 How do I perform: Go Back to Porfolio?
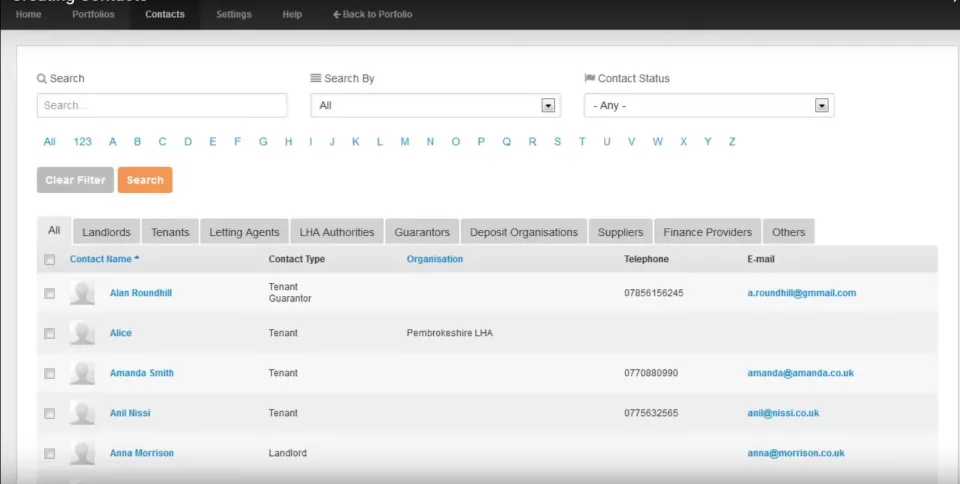tap(372, 14)
